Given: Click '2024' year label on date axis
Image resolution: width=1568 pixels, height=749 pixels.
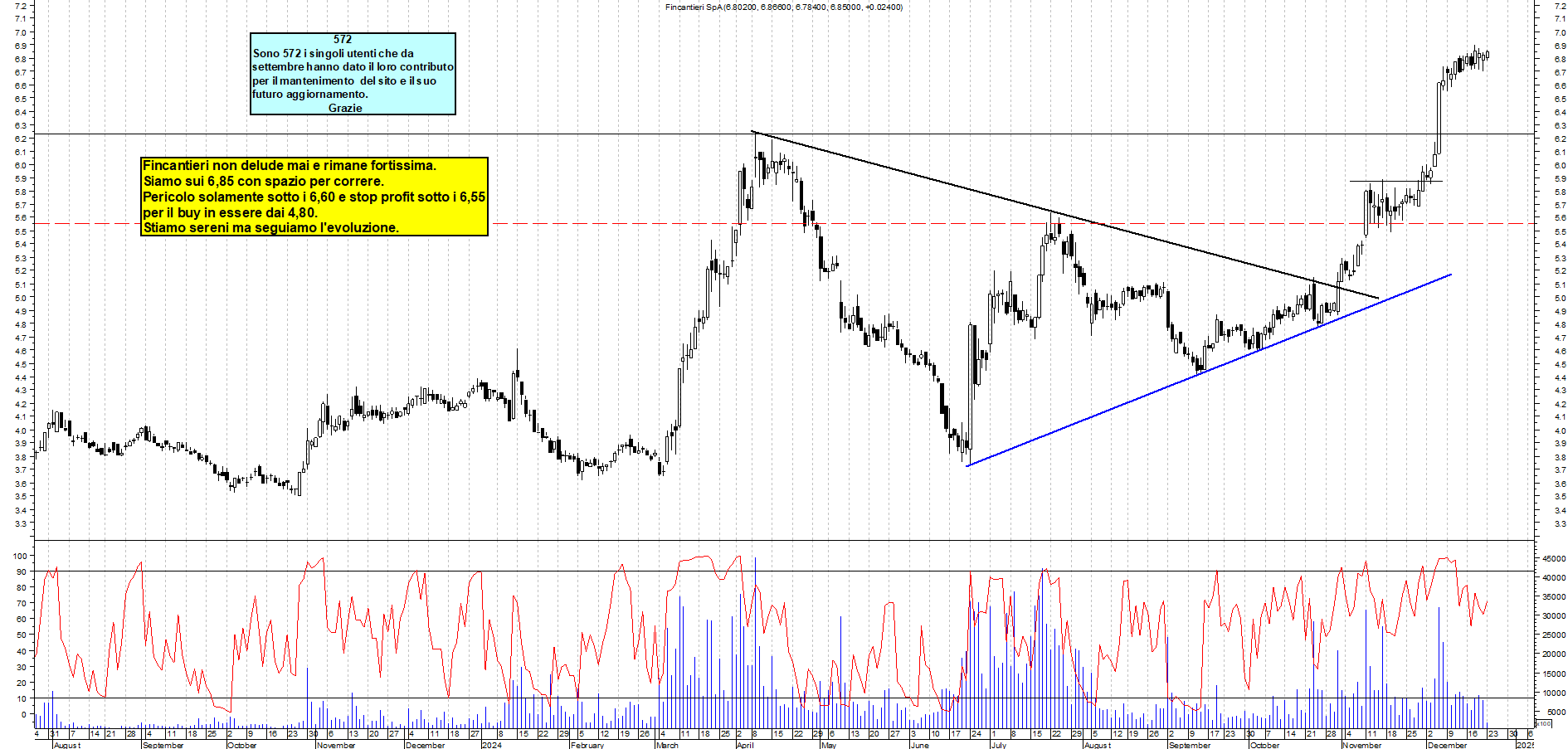Looking at the screenshot, I should click(x=491, y=745).
